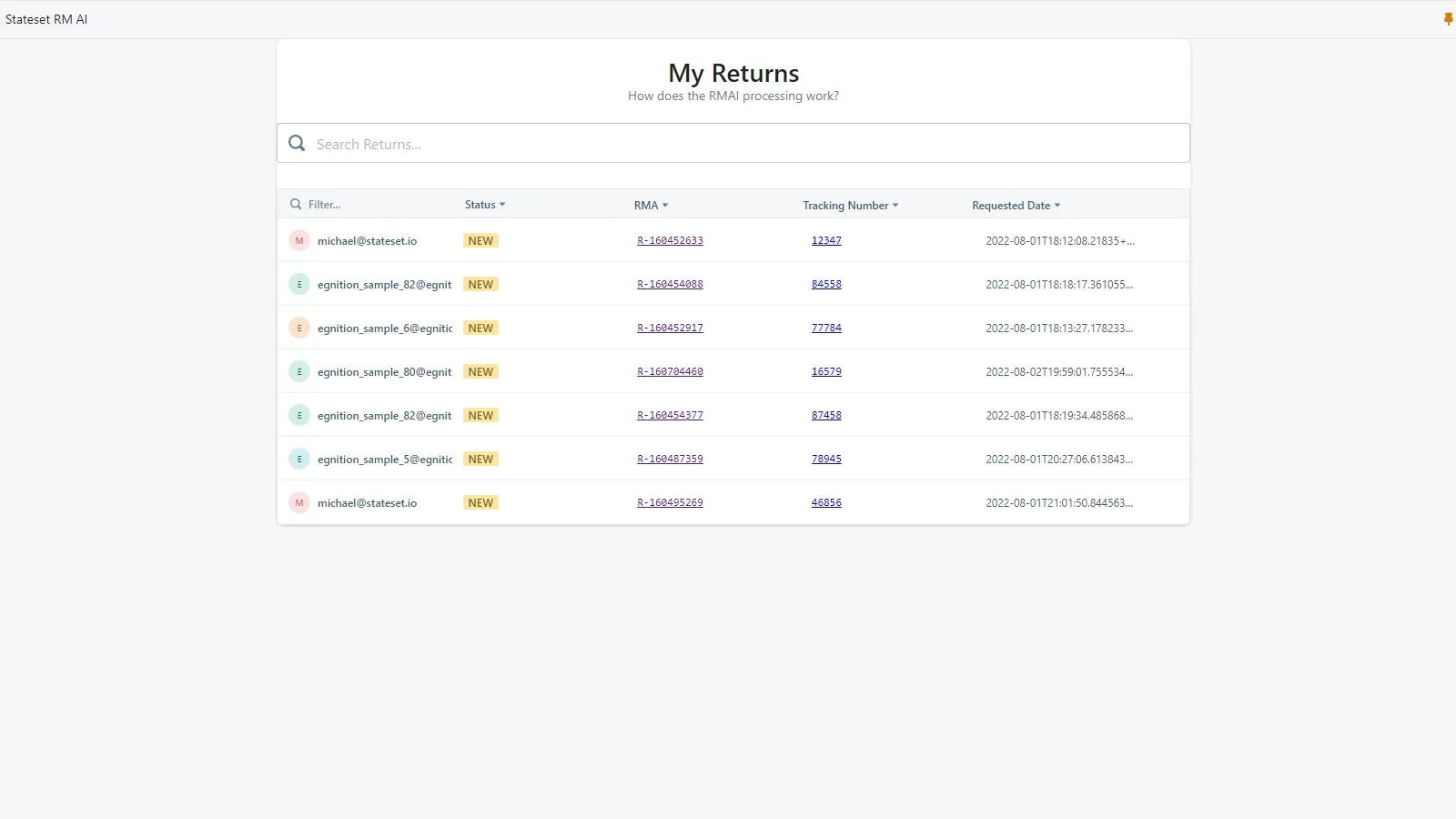Follow tracking number link 77784

click(826, 328)
